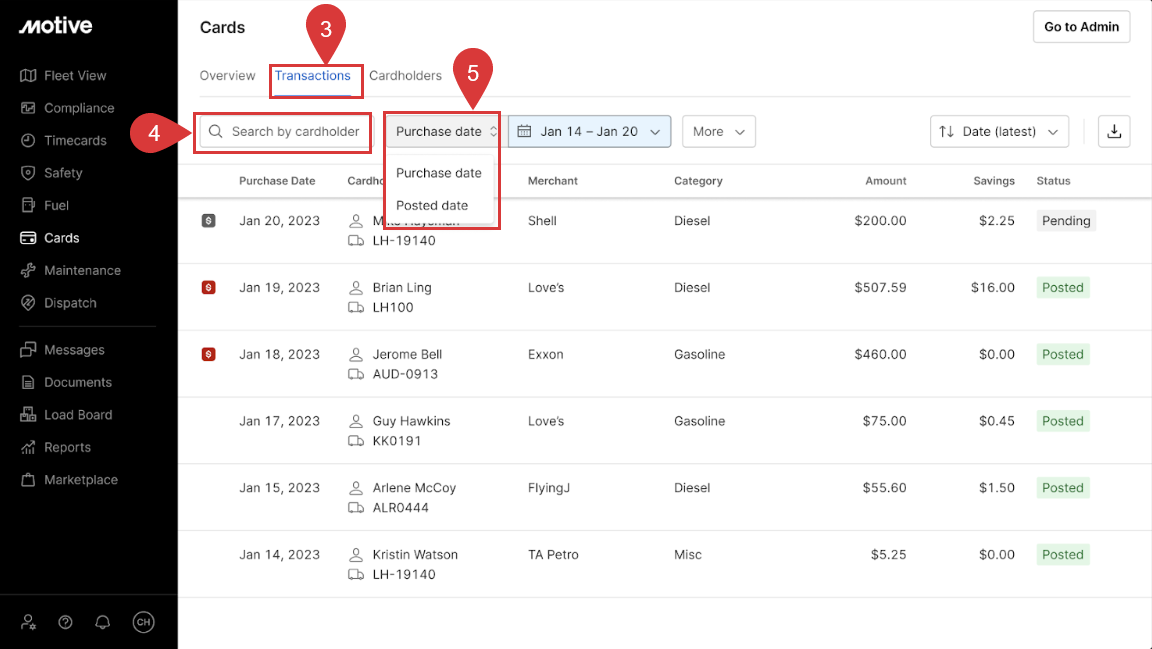The image size is (1152, 649).
Task: Open the Purchase date filter dropdown
Action: pos(441,131)
